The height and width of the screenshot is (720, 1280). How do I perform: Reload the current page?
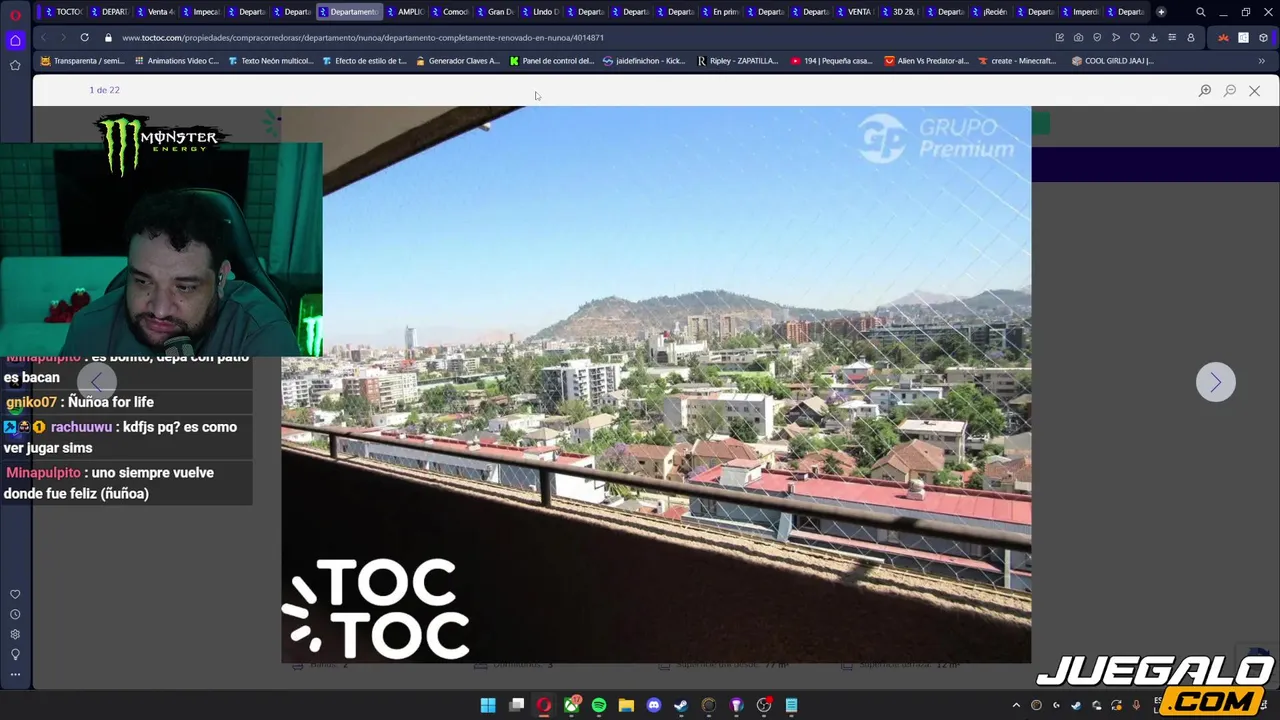[84, 37]
